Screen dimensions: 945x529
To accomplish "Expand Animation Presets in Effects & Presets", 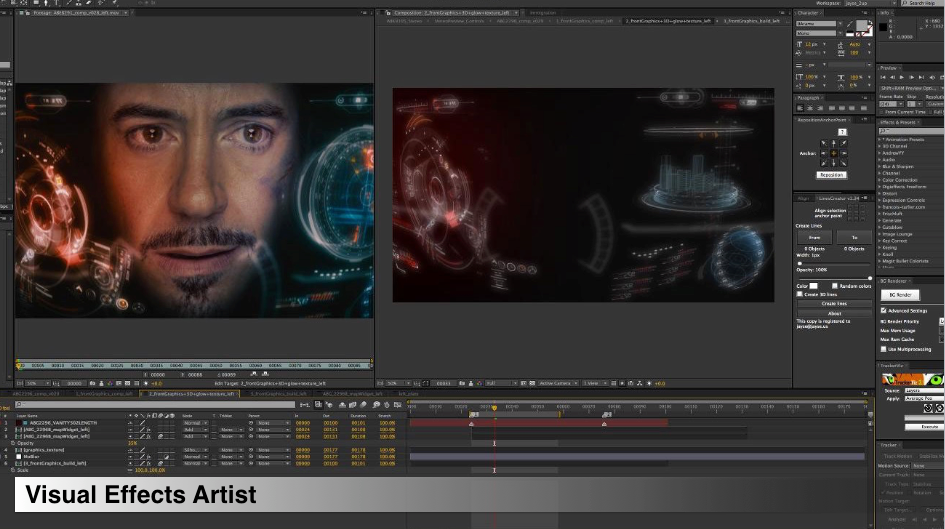I will point(880,139).
